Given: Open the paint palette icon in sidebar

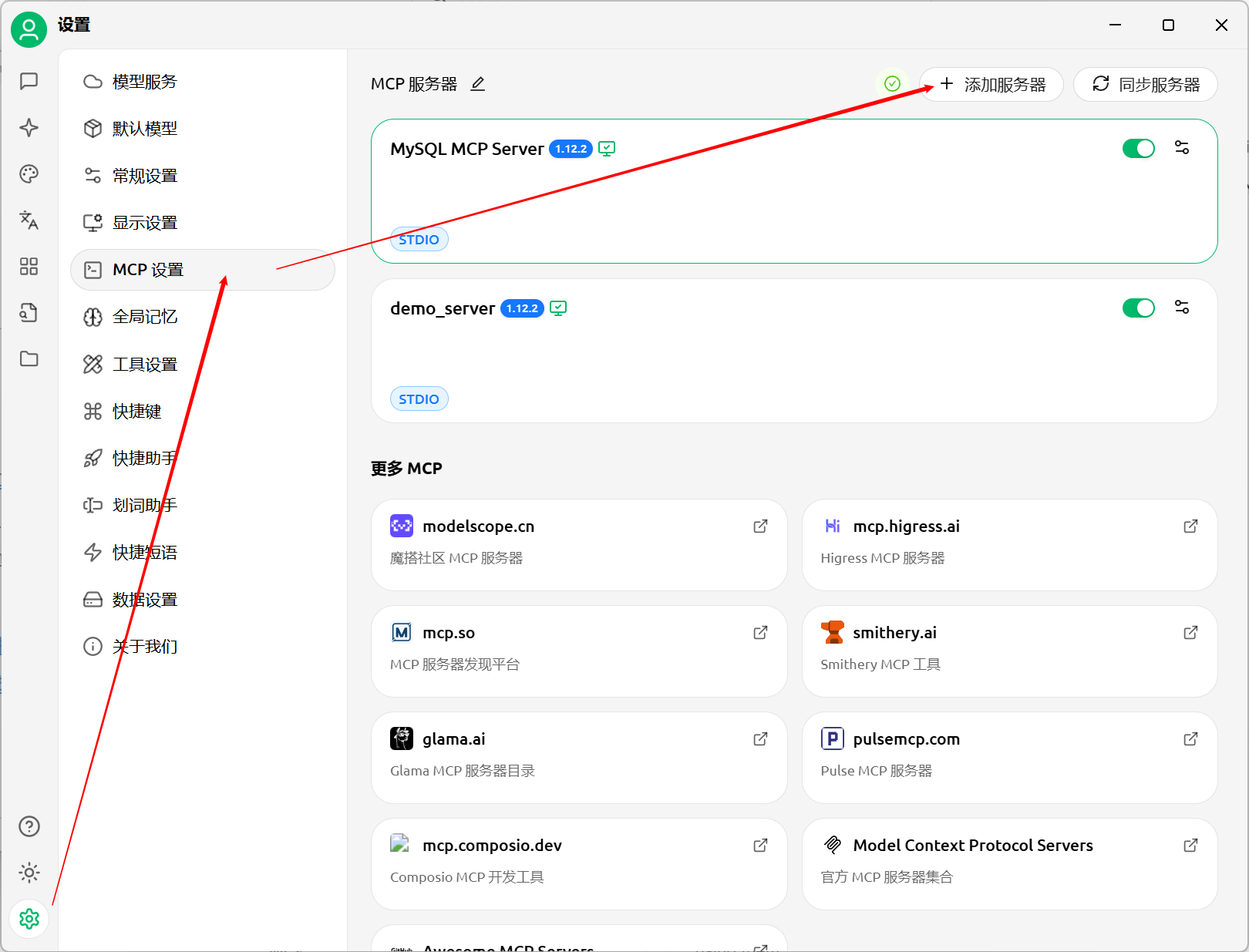Looking at the screenshot, I should 29,174.
